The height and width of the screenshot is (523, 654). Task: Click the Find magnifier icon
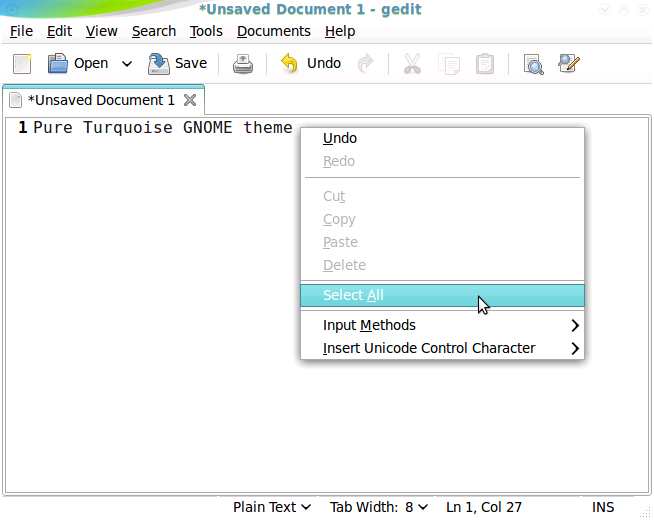533,64
